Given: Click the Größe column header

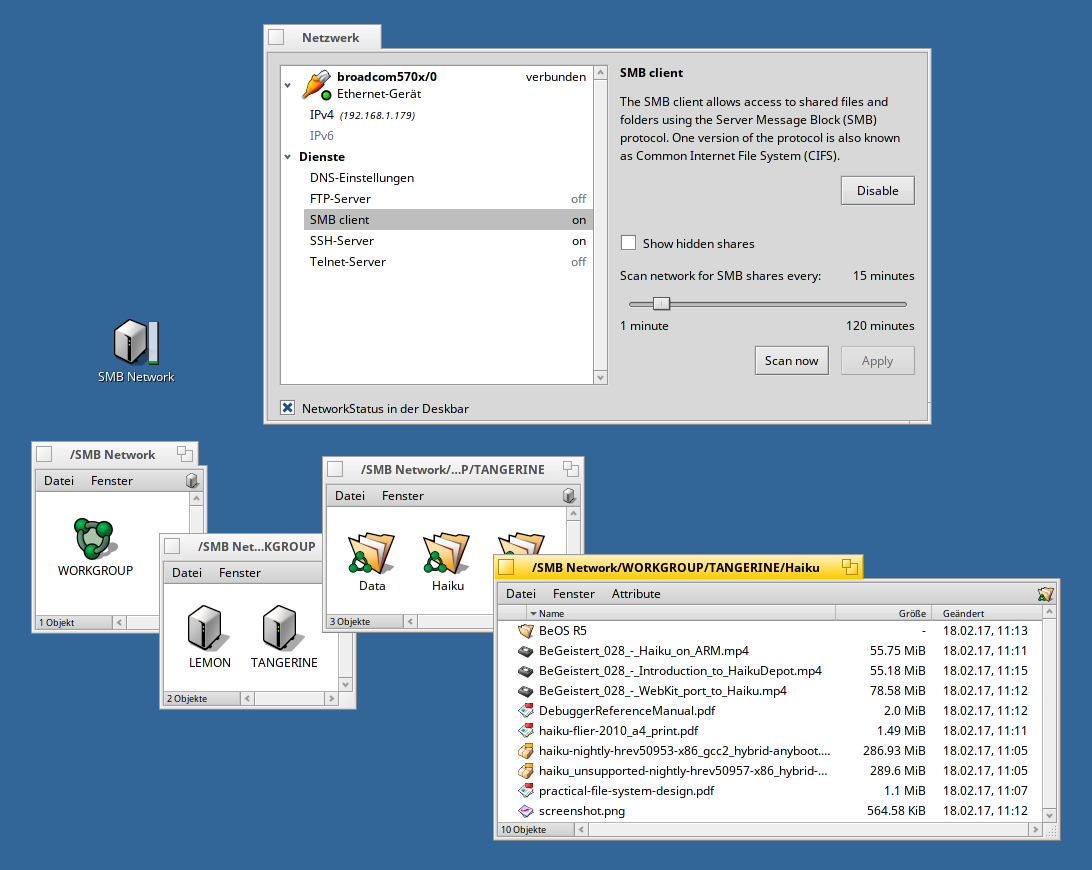Looking at the screenshot, I should click(883, 613).
